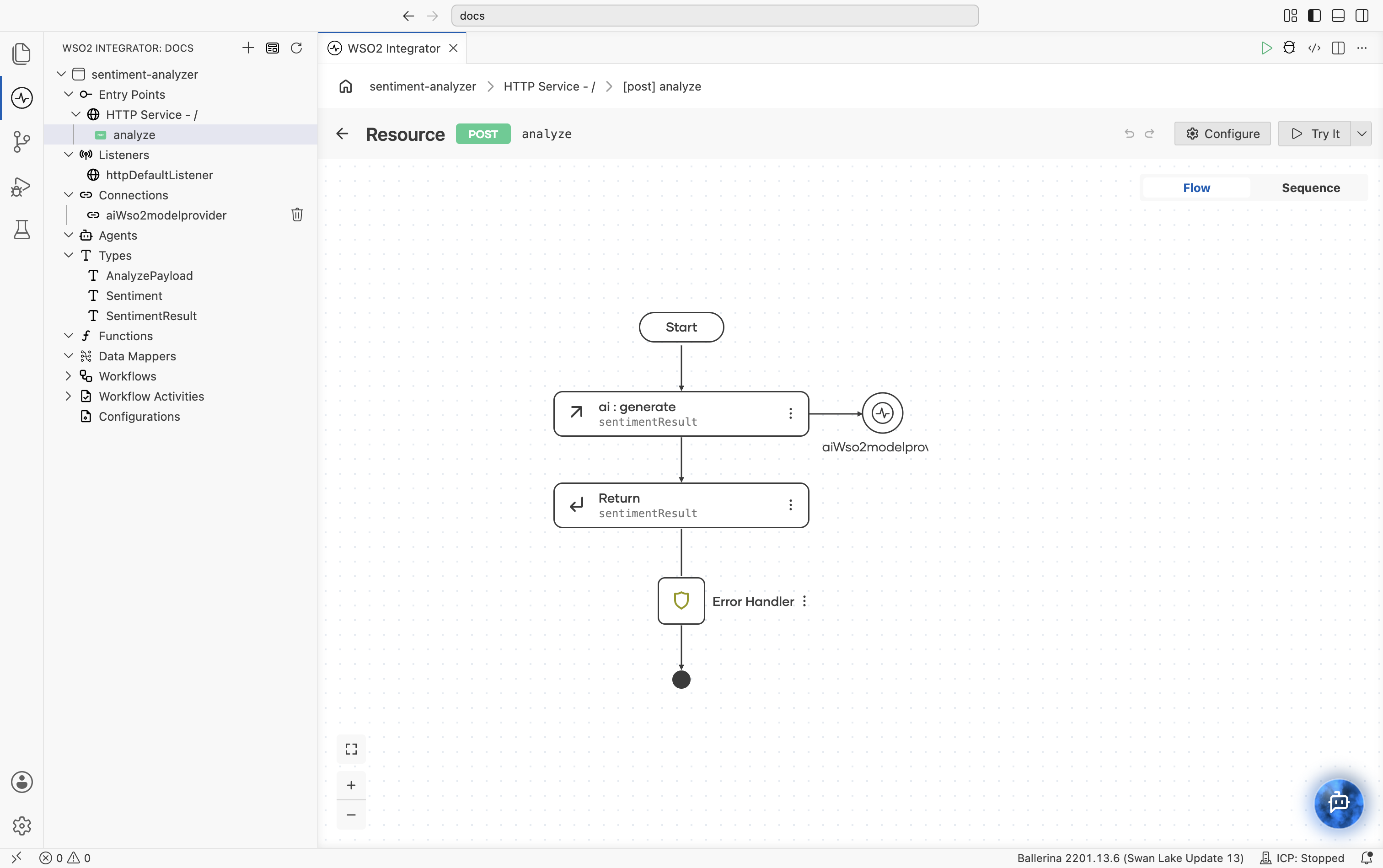Collapse the sentiment-analyzer project

point(61,74)
